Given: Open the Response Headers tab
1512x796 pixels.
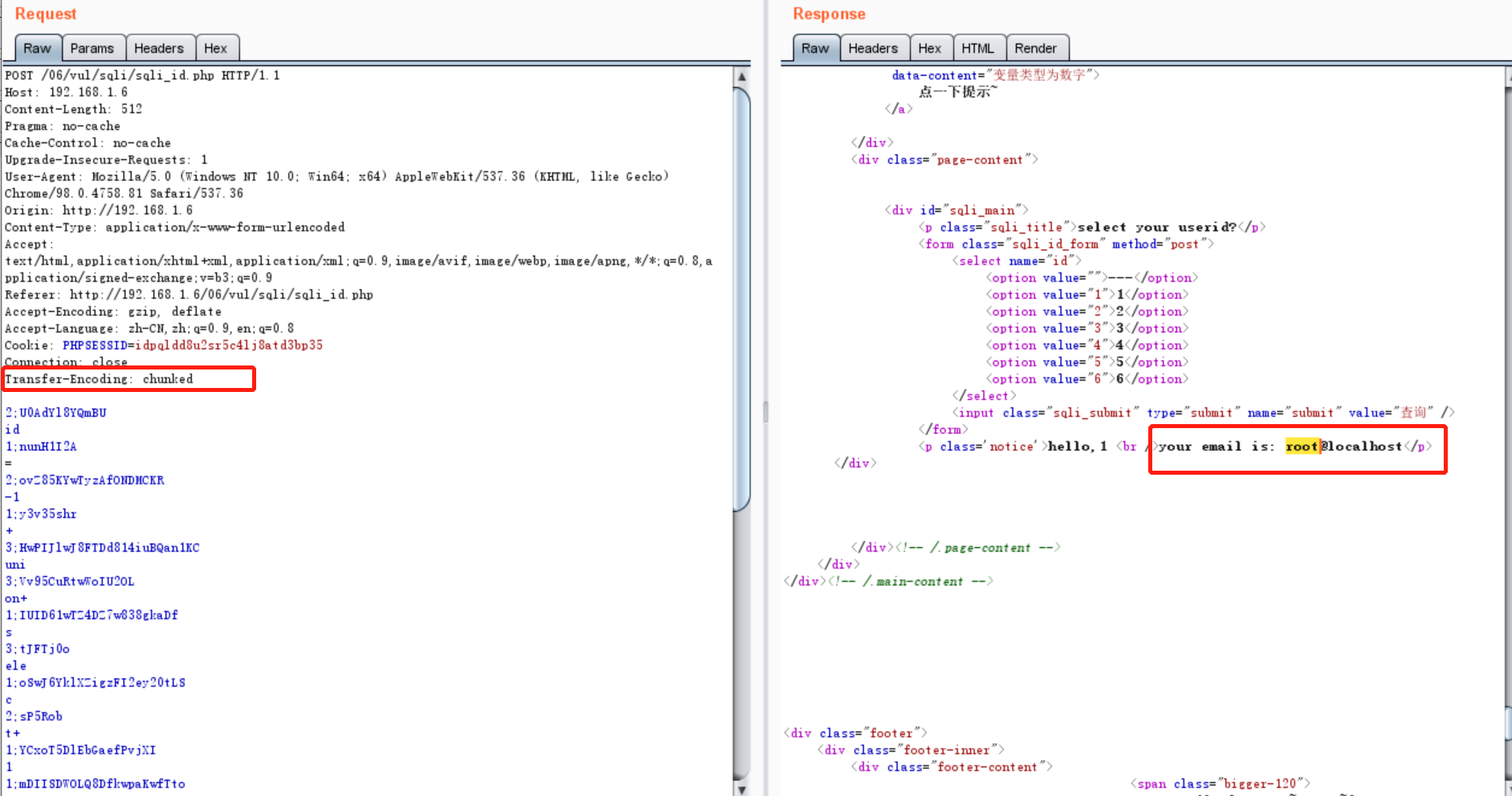Looking at the screenshot, I should coord(873,48).
